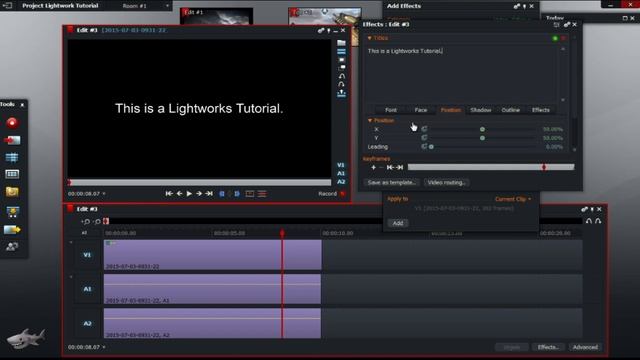Click the right curved-arrow icon atop the timeline

pyautogui.click(x=598, y=221)
